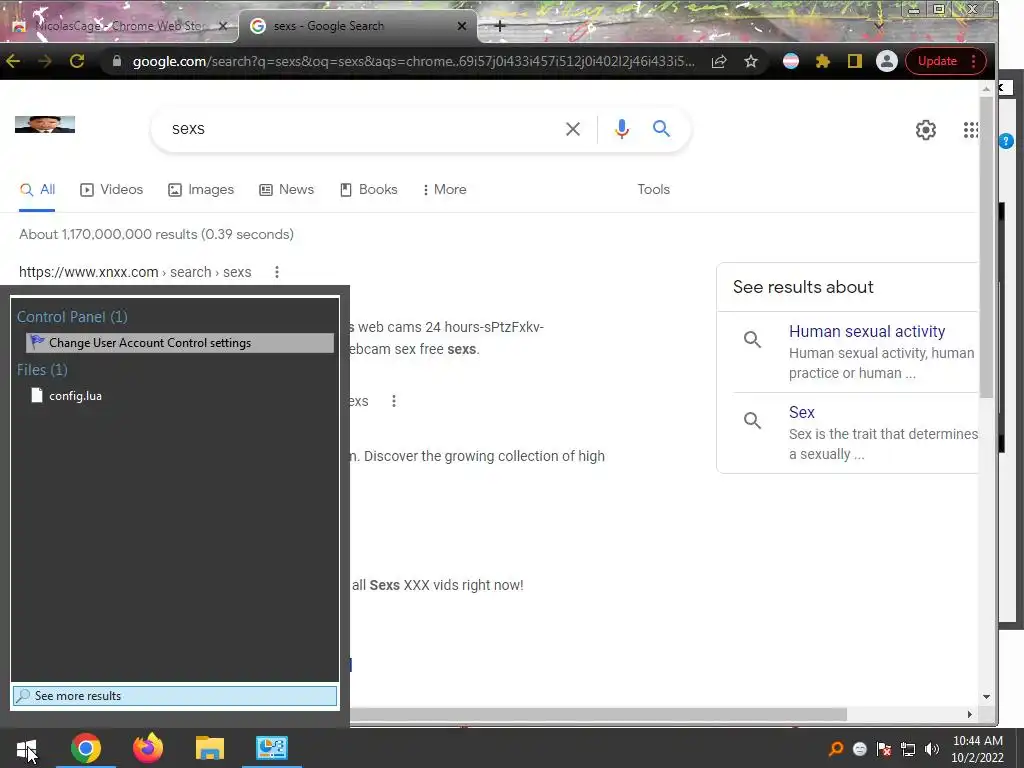This screenshot has width=1024, height=768.
Task: Click See more results in Start menu
Action: tap(175, 696)
